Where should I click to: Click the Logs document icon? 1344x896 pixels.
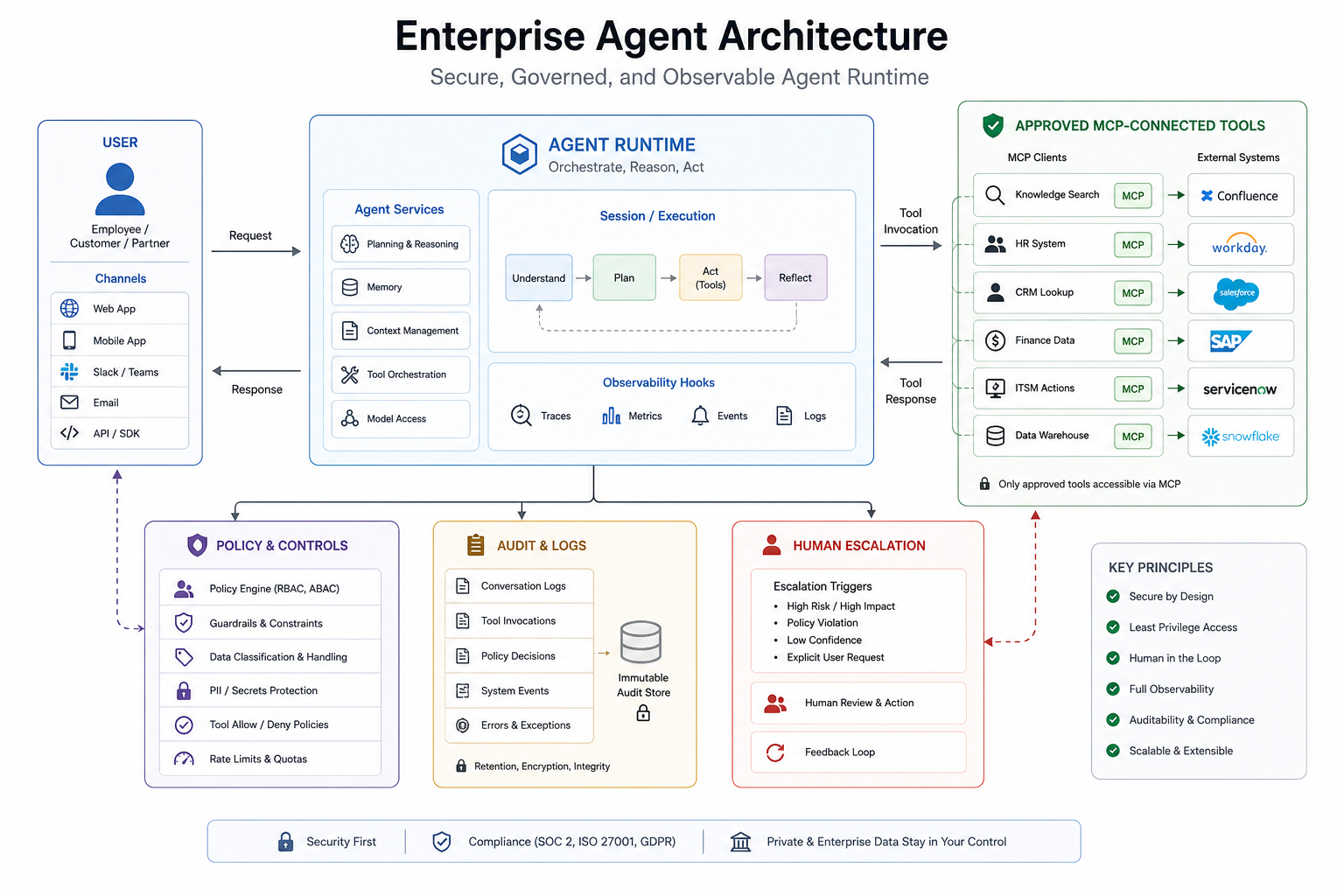point(785,416)
